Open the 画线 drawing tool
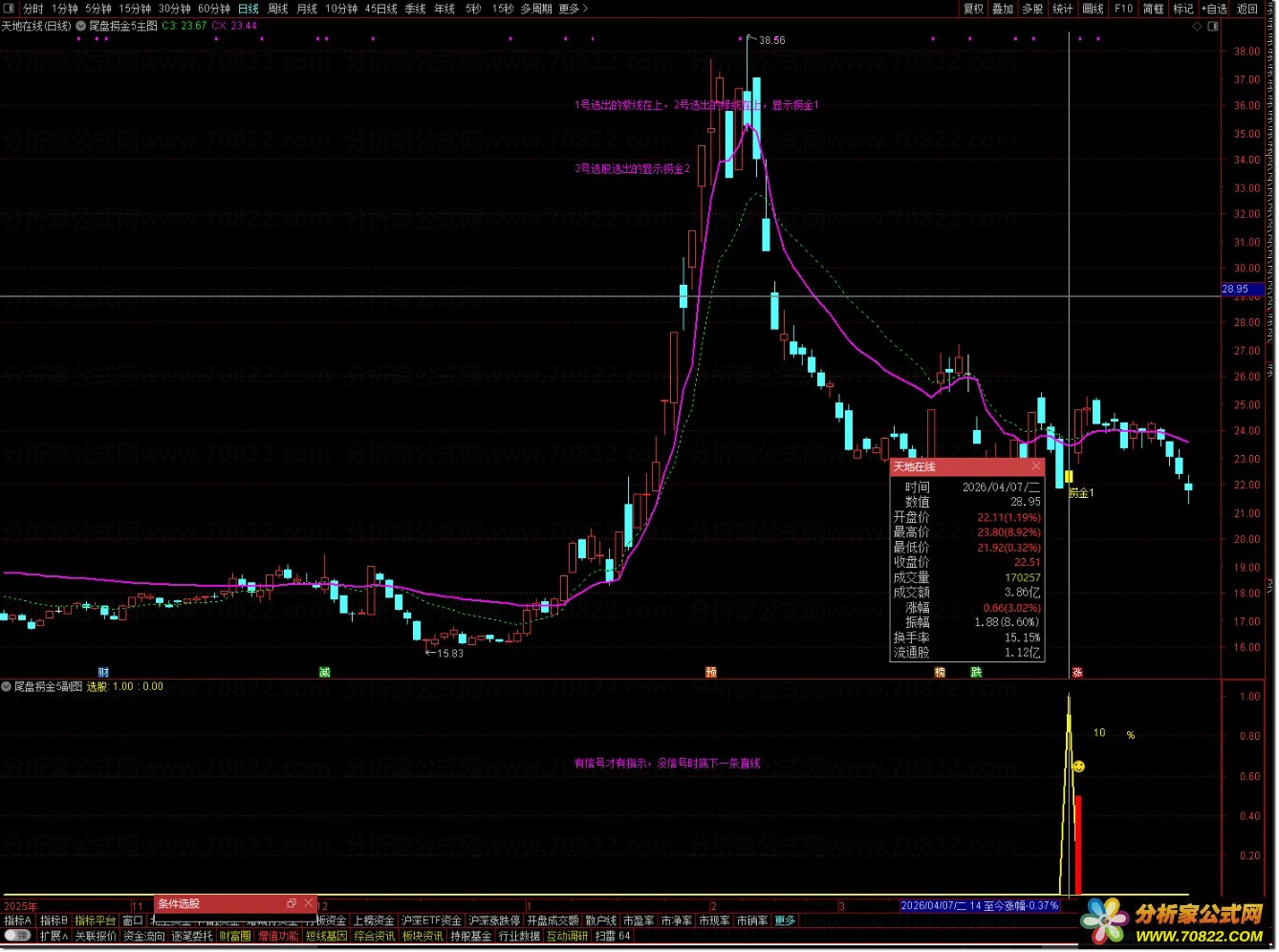Image resolution: width=1279 pixels, height=952 pixels. pyautogui.click(x=1093, y=9)
